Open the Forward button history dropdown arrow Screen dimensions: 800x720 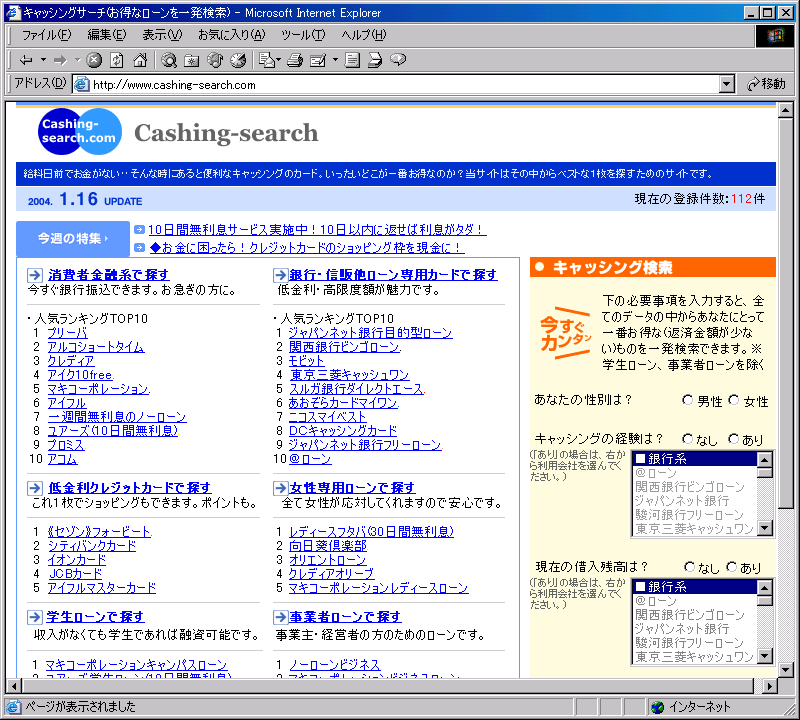pyautogui.click(x=78, y=60)
